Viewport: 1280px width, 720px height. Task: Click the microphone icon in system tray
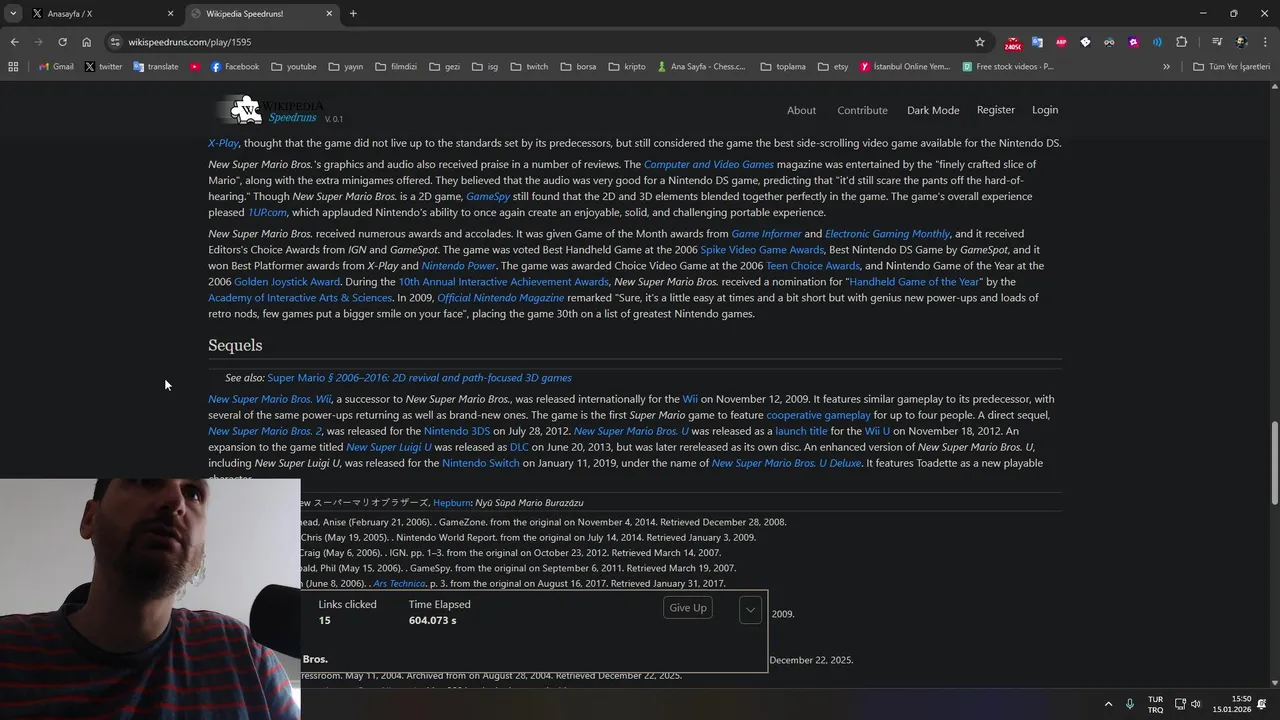(1129, 704)
